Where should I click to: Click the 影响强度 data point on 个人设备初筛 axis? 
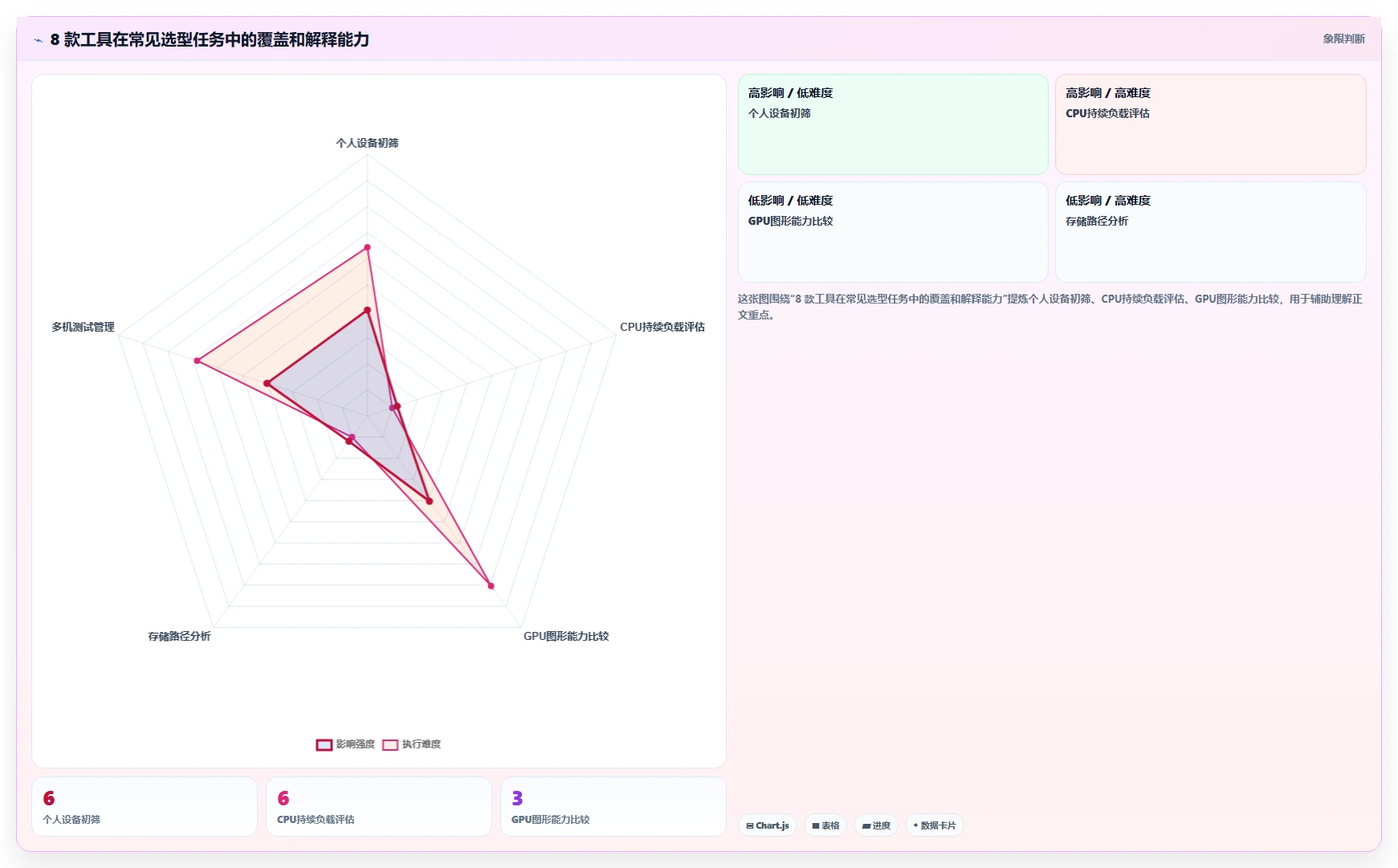(367, 310)
